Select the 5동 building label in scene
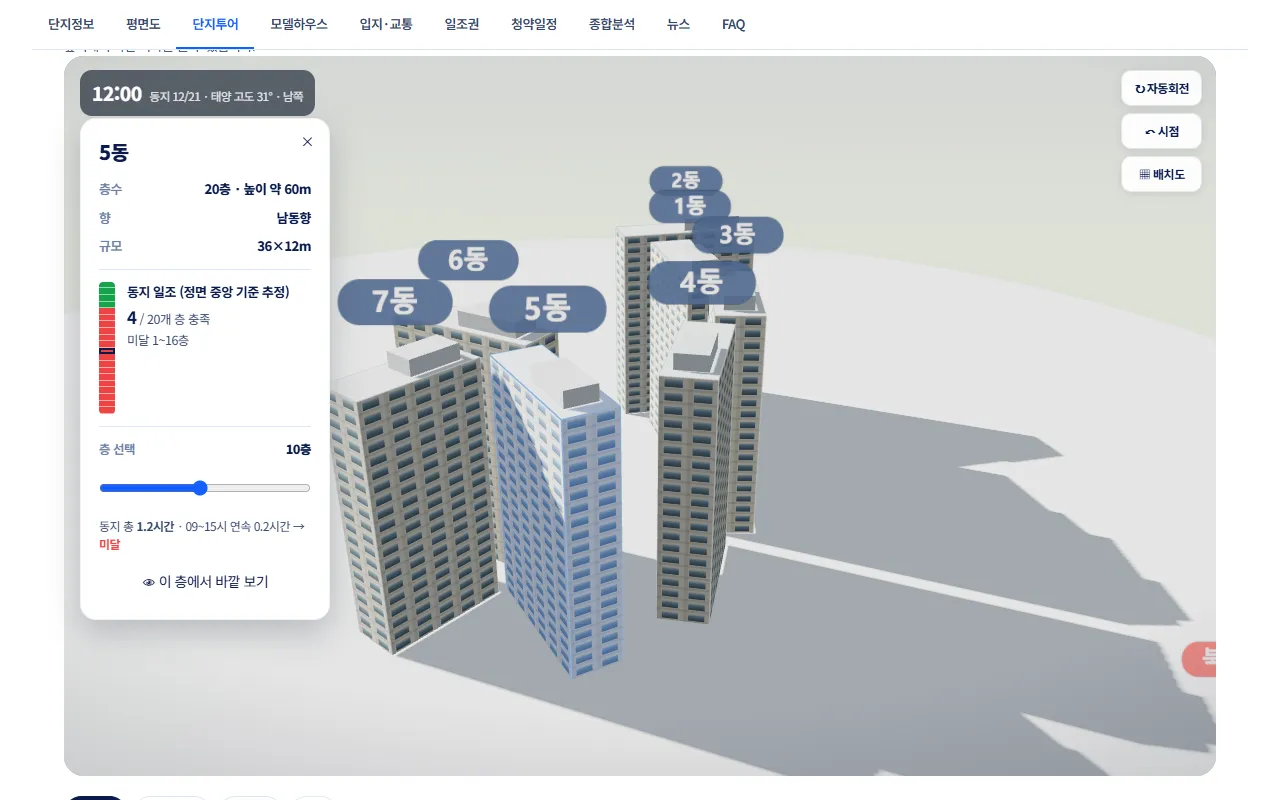The width and height of the screenshot is (1280, 800). [547, 309]
